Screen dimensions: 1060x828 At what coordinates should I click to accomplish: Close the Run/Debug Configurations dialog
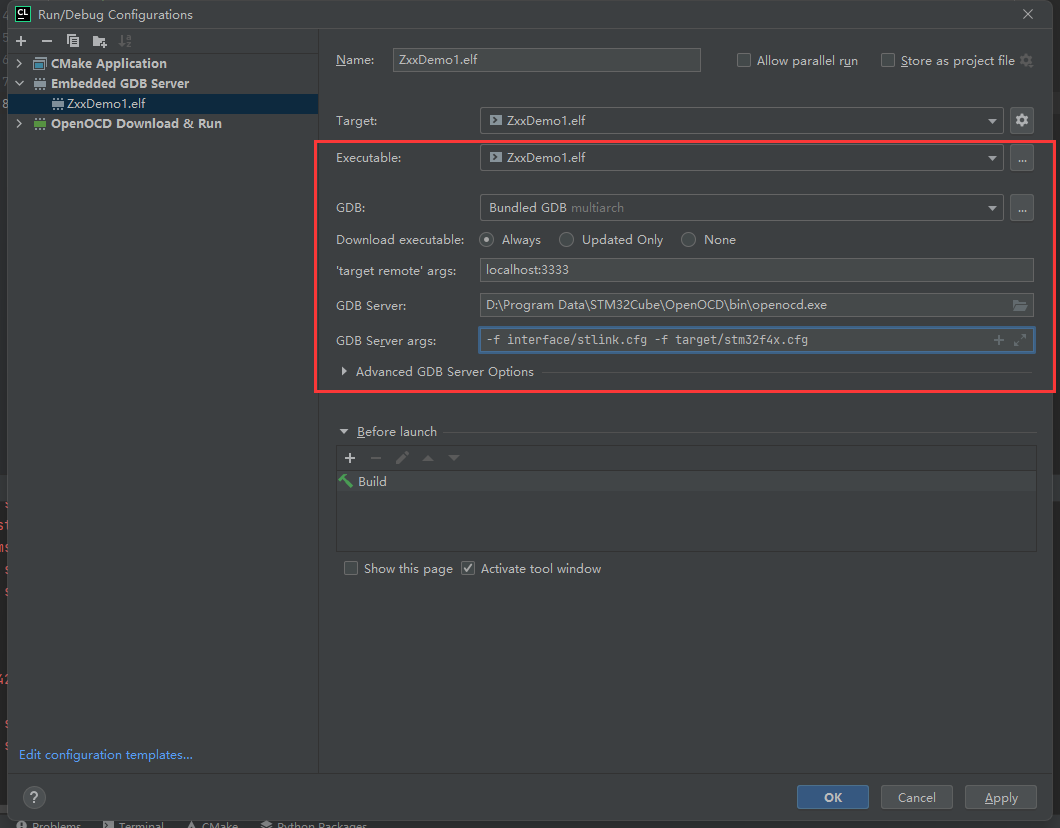point(1028,14)
